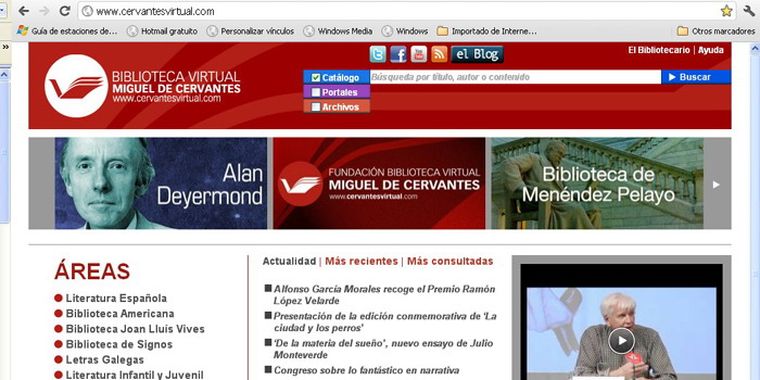This screenshot has height=380, width=760.
Task: Enable the Archivos search checkbox
Action: pyautogui.click(x=316, y=107)
